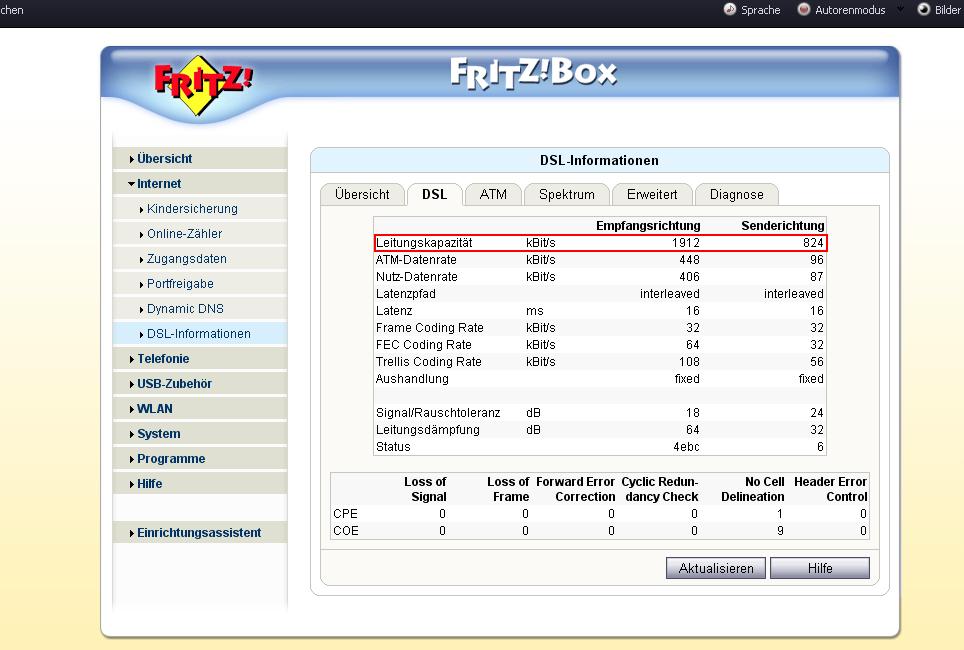This screenshot has width=964, height=650.
Task: Open the Kindersicherung sidebar link
Action: tap(192, 209)
